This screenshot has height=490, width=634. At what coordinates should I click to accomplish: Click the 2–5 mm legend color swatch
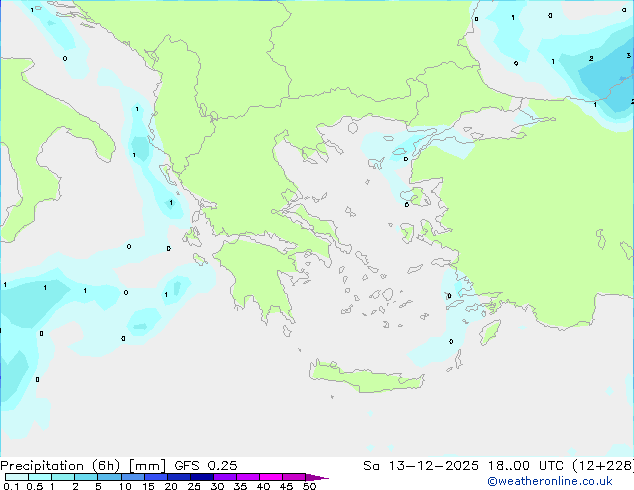click(x=86, y=477)
